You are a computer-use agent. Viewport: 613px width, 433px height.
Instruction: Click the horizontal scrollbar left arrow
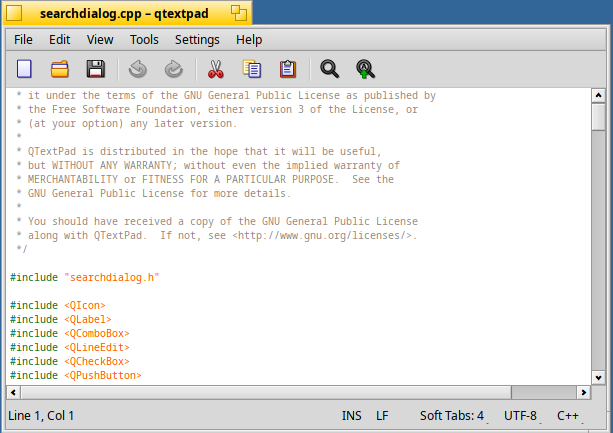pyautogui.click(x=13, y=392)
